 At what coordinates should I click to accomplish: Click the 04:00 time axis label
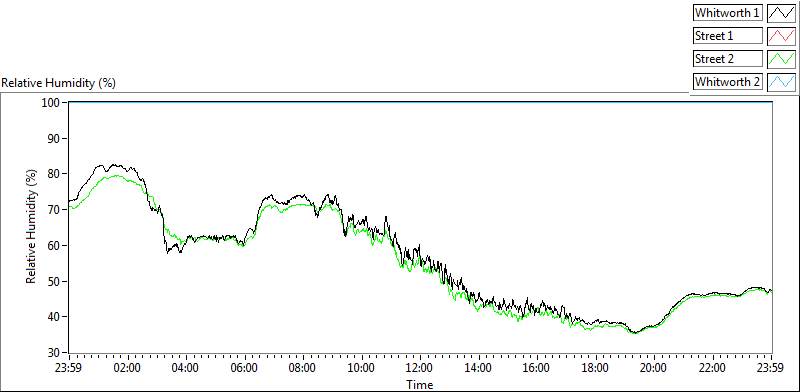coord(186,368)
